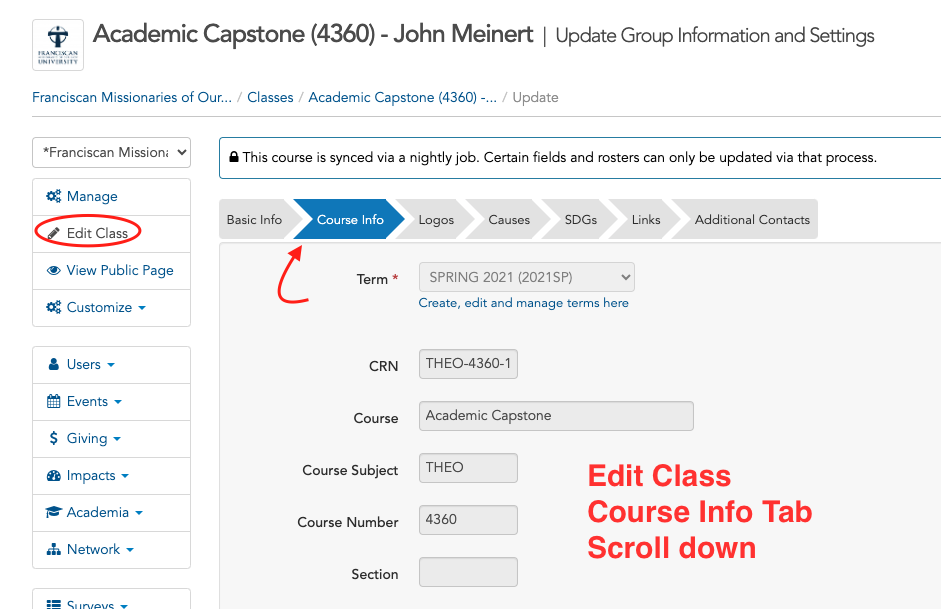Click the Users person icon

(x=53, y=364)
